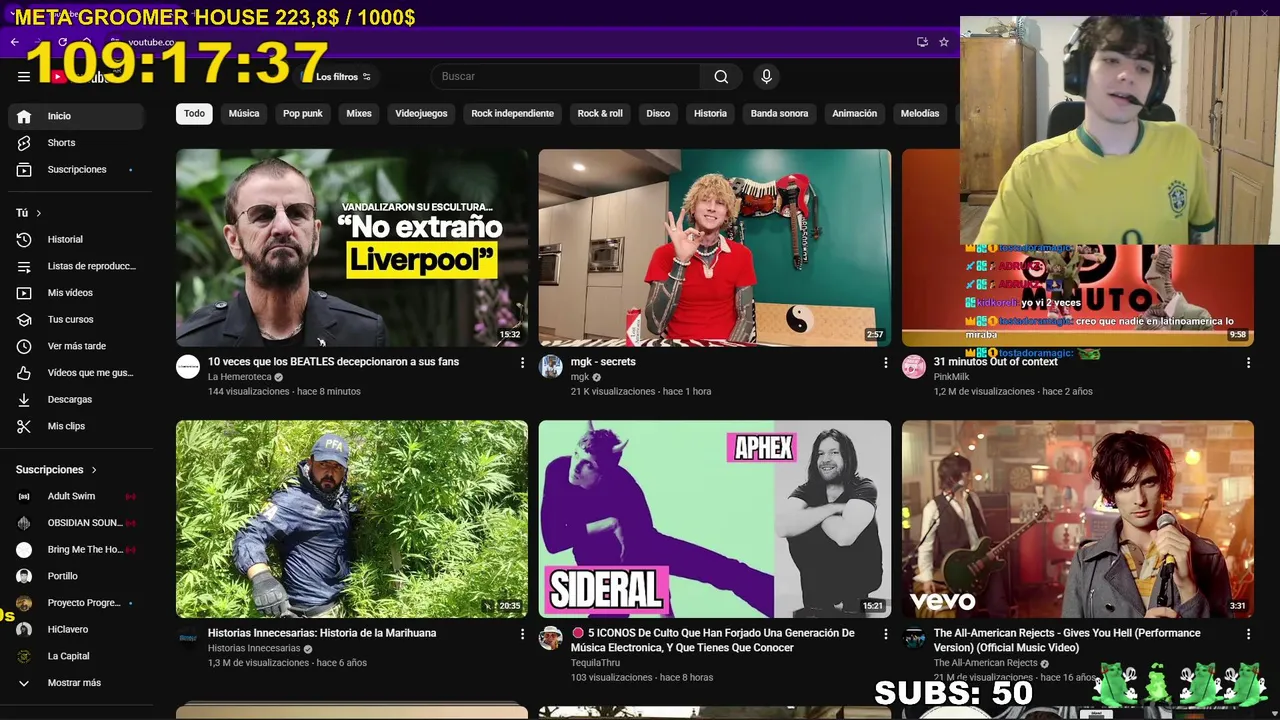Open Tus cursos in sidebar

pos(76,320)
